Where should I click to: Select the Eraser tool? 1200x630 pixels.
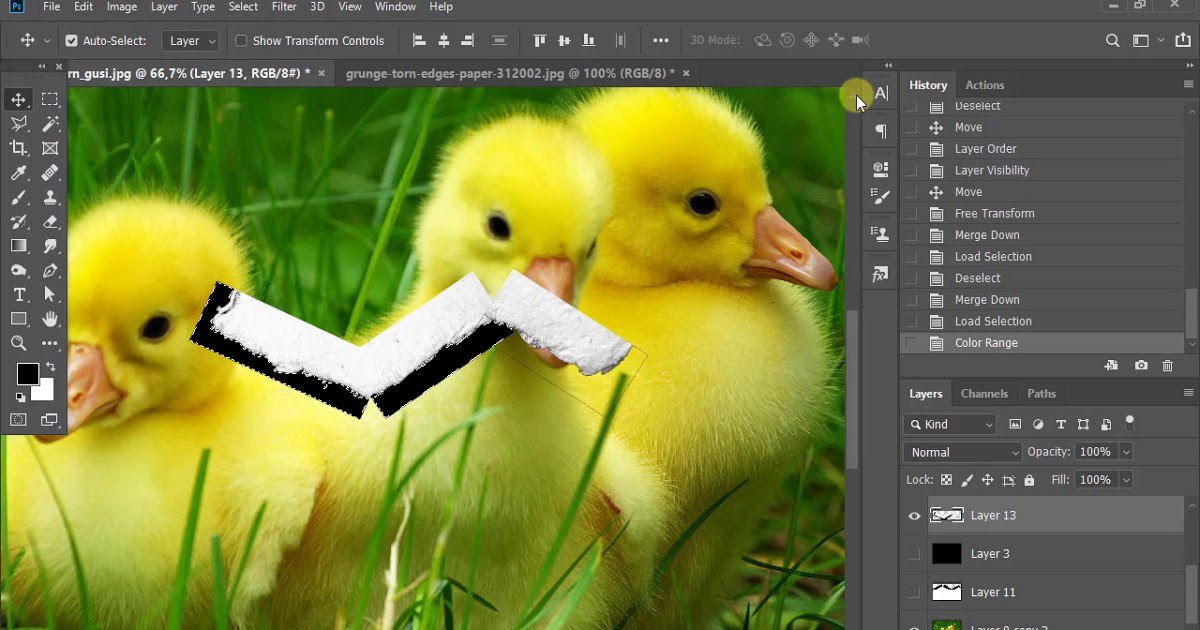pos(50,222)
